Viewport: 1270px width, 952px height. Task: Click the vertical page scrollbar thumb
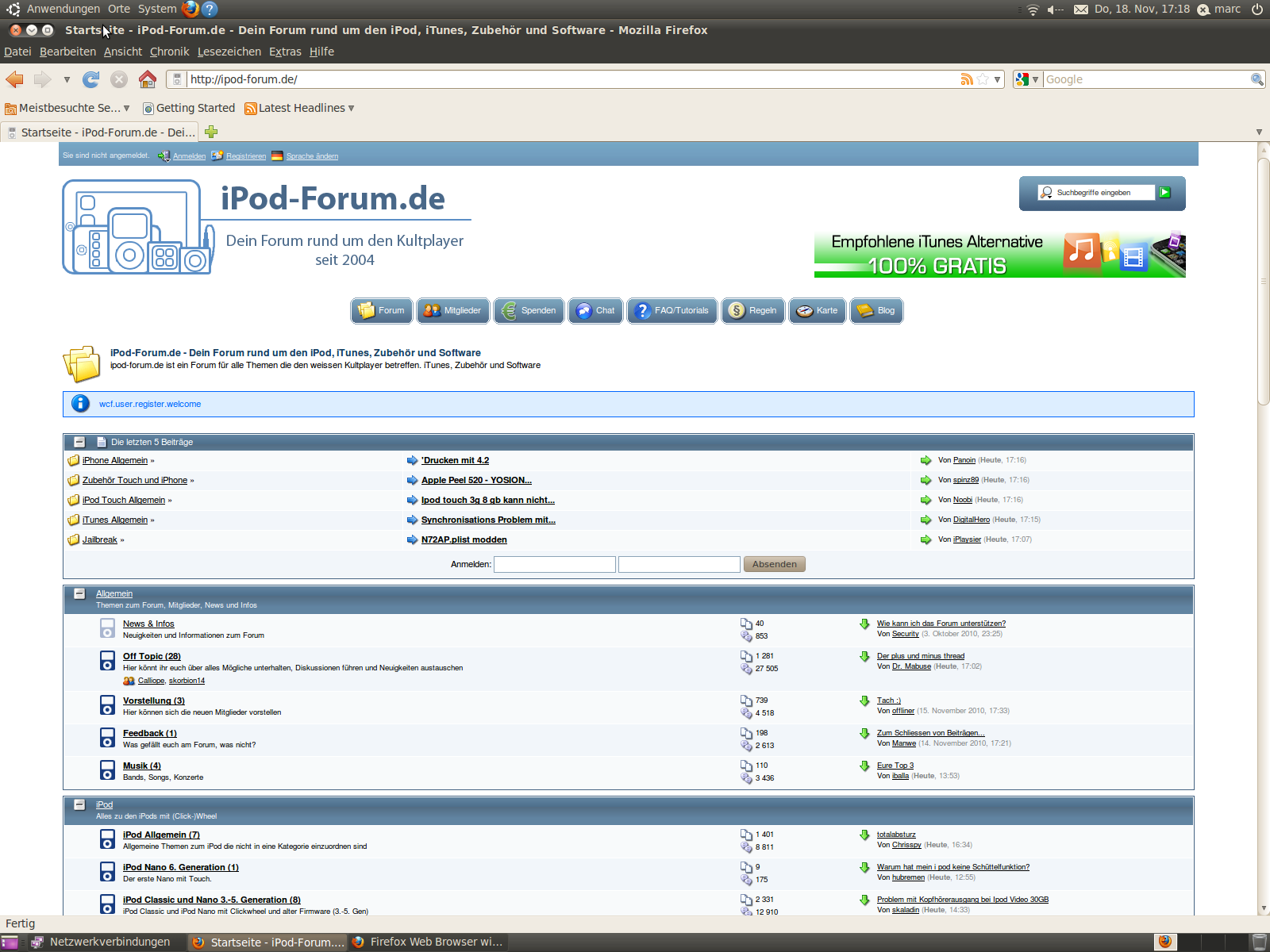coord(1264,282)
